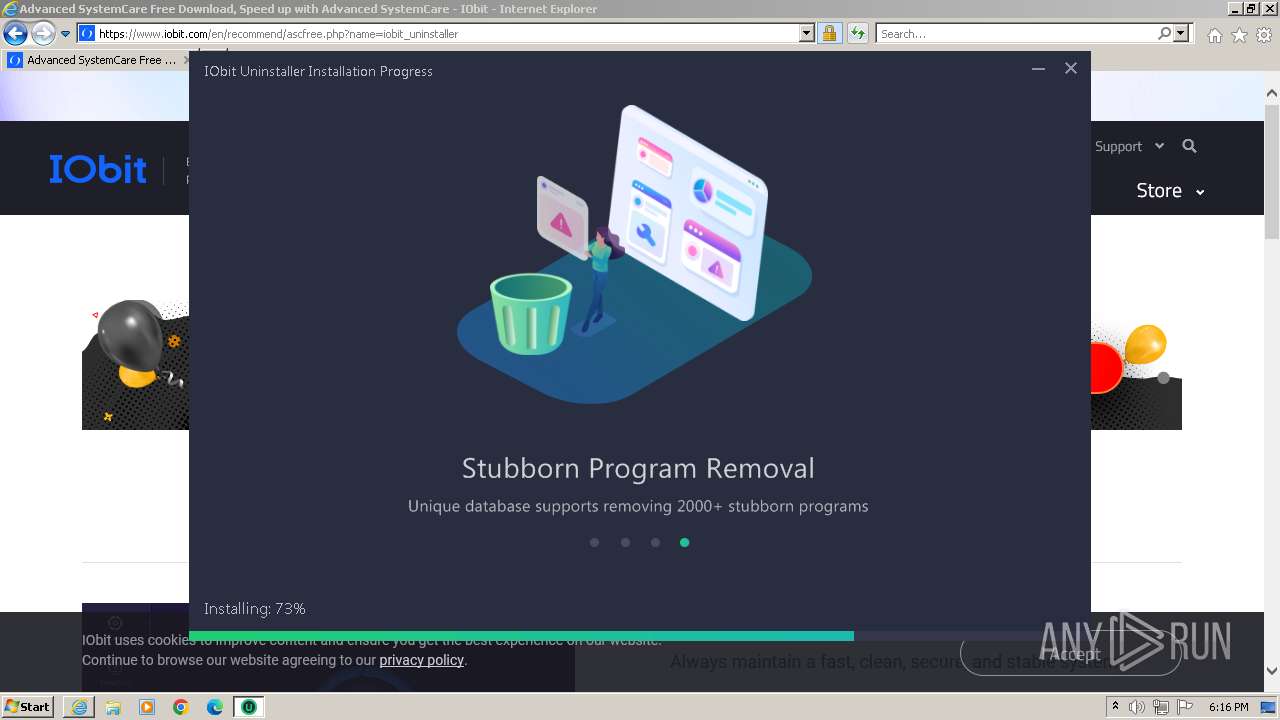This screenshot has width=1280, height=720.
Task: Click the security lock icon
Action: [x=829, y=34]
